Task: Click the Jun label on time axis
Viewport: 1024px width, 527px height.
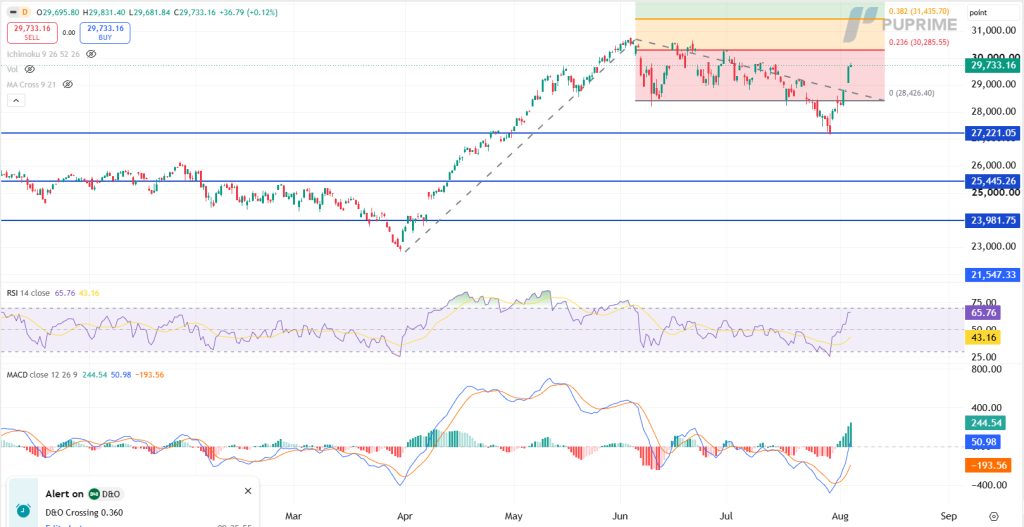Action: tap(619, 515)
